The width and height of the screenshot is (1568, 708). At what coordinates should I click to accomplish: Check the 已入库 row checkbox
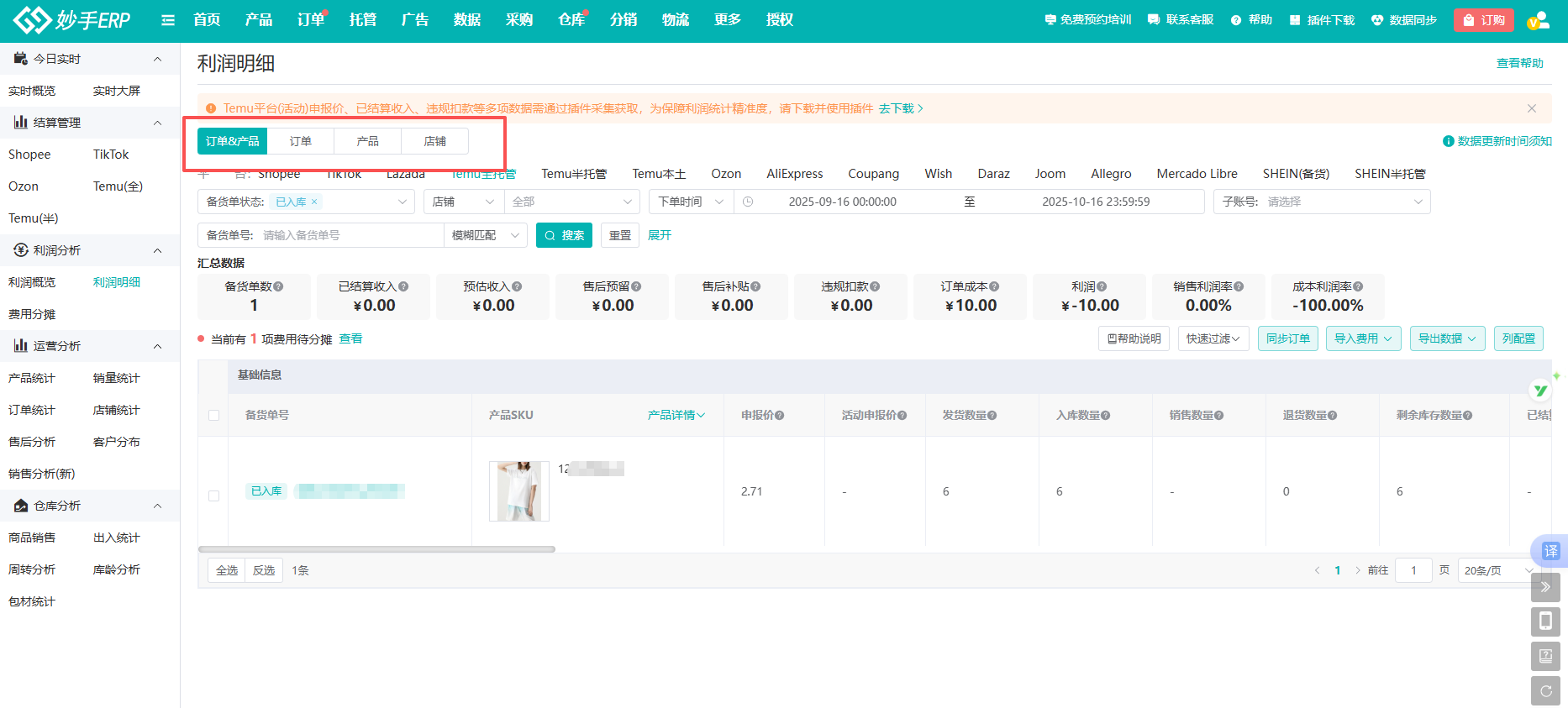pos(213,496)
